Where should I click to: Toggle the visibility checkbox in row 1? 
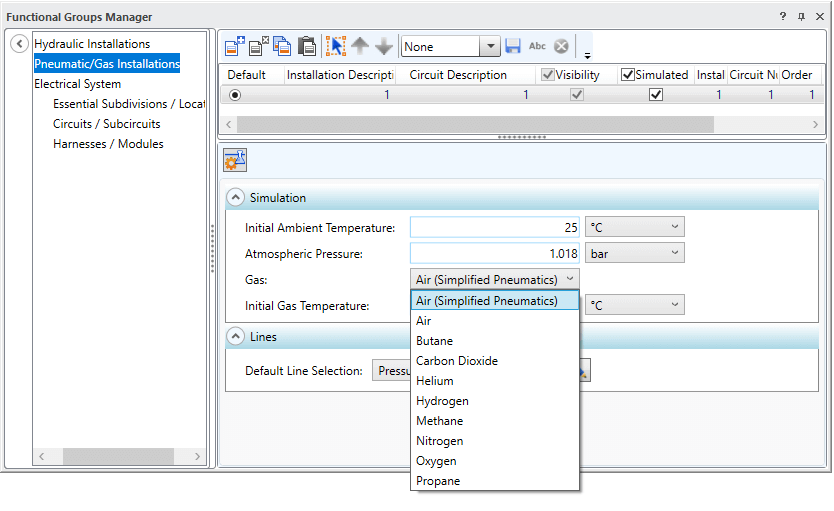point(577,95)
